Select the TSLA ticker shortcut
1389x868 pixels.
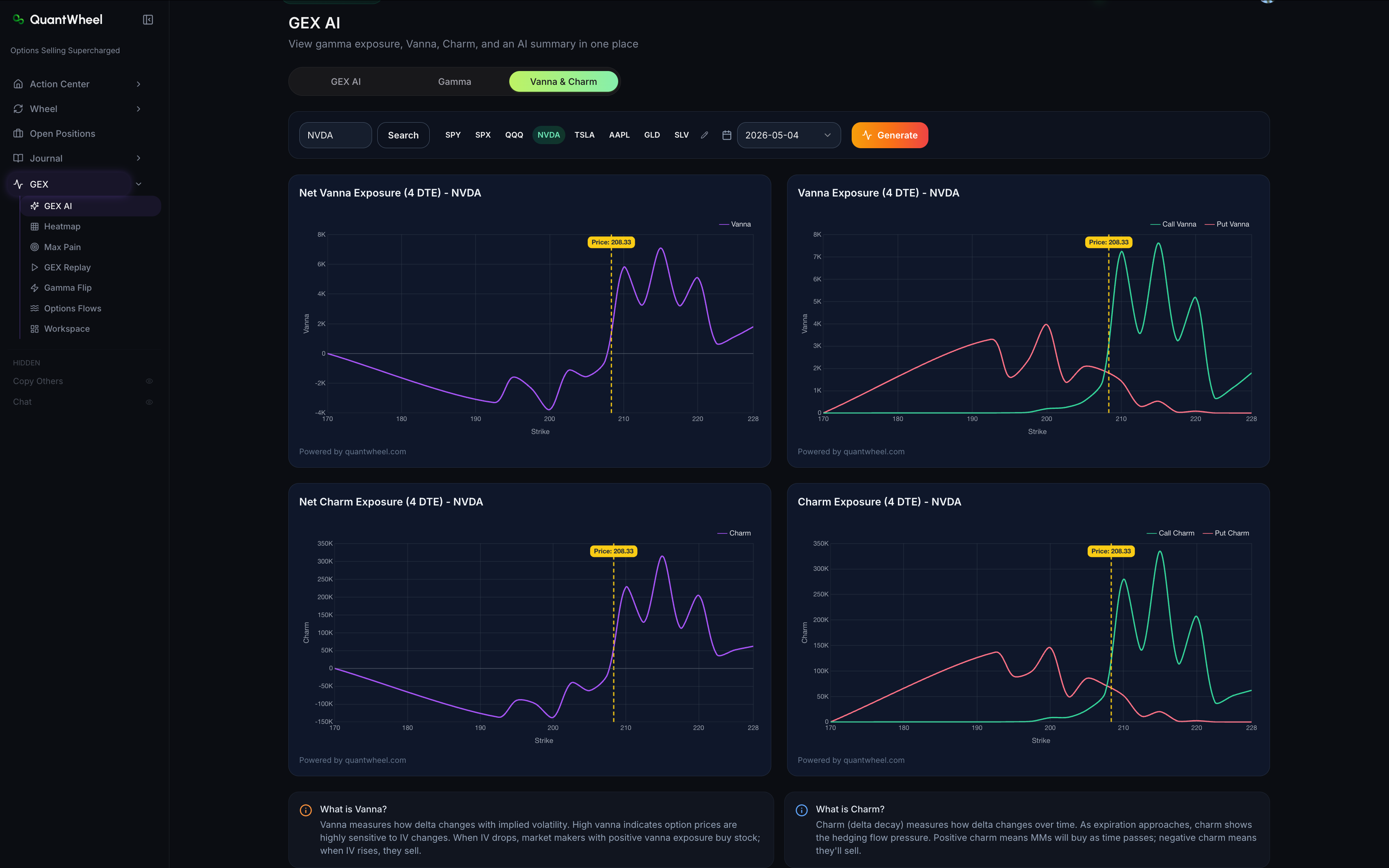click(x=584, y=135)
